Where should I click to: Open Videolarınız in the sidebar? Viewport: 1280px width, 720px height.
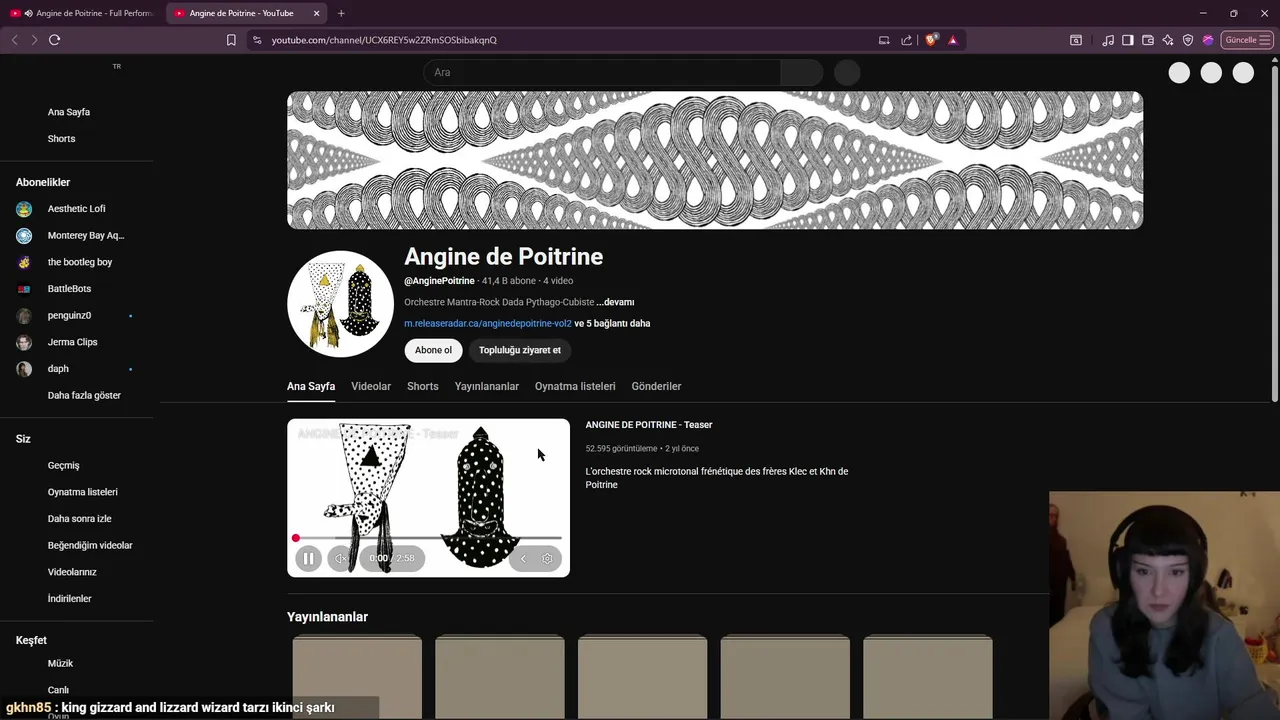tap(72, 572)
